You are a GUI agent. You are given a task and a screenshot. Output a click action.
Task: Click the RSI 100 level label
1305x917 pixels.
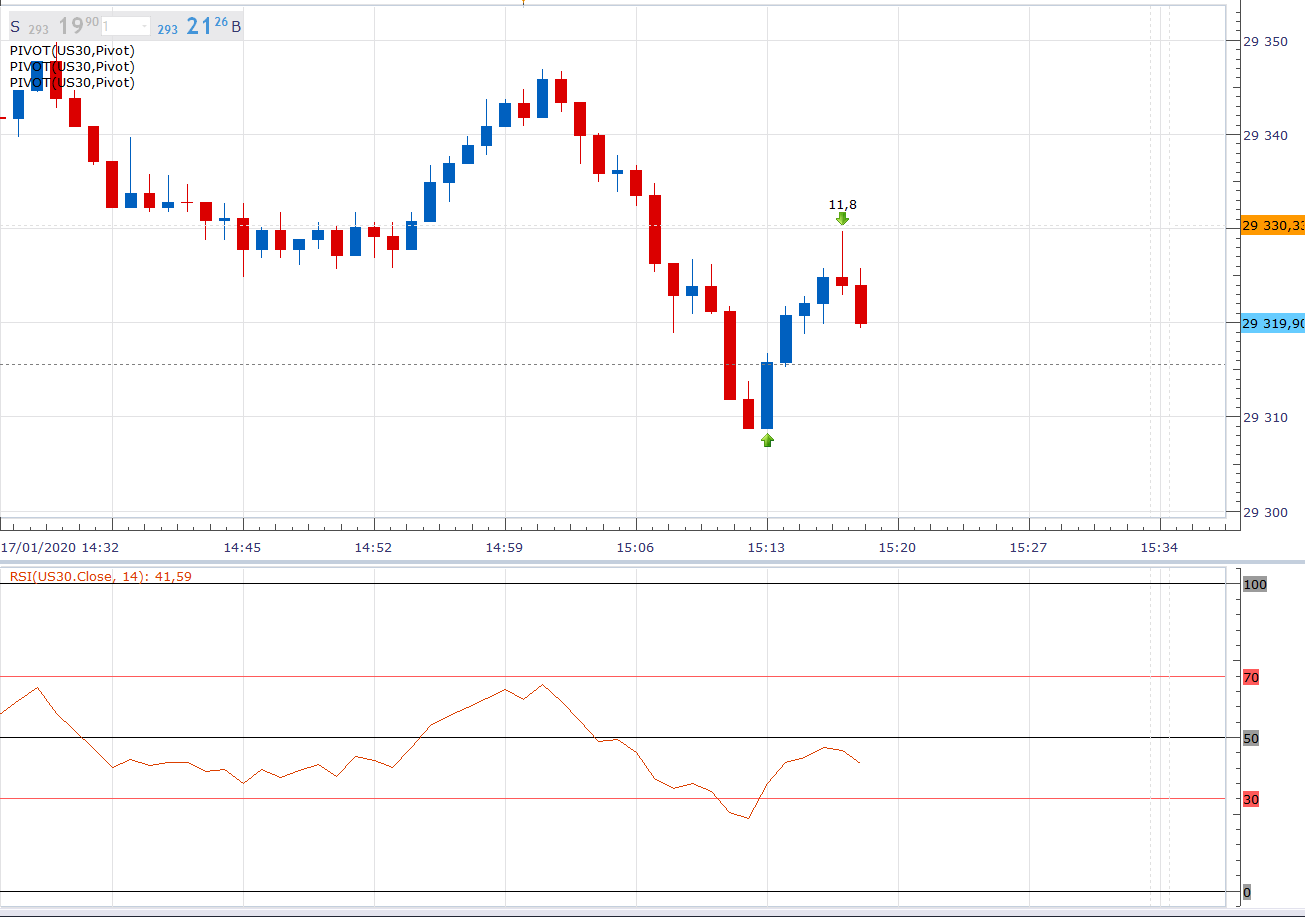1254,584
